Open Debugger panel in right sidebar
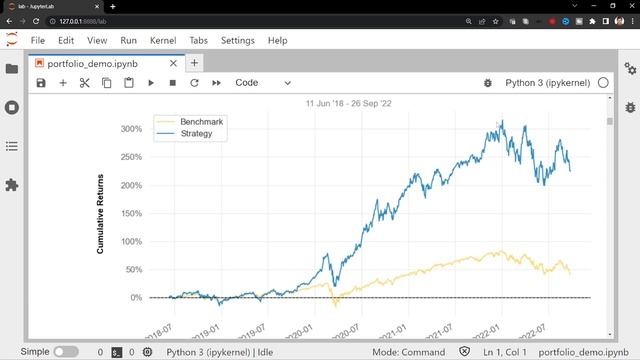Screen dimensions: 640x360 pos(630,108)
